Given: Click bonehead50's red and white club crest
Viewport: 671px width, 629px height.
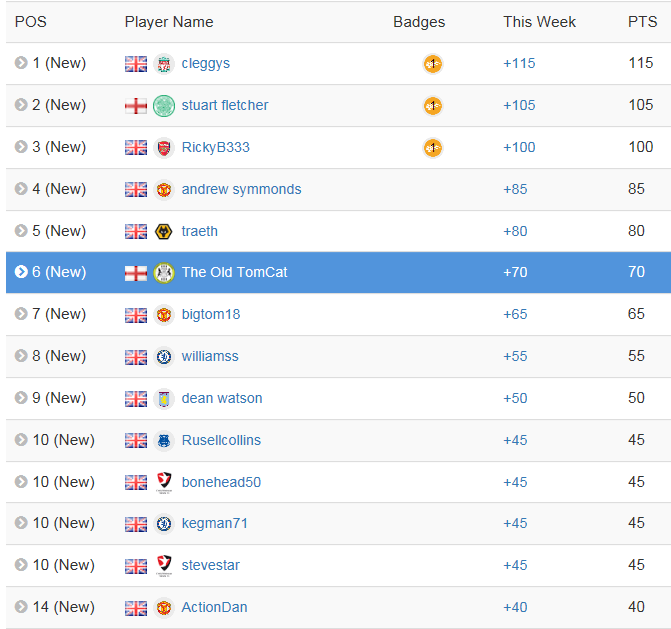Looking at the screenshot, I should tap(163, 483).
